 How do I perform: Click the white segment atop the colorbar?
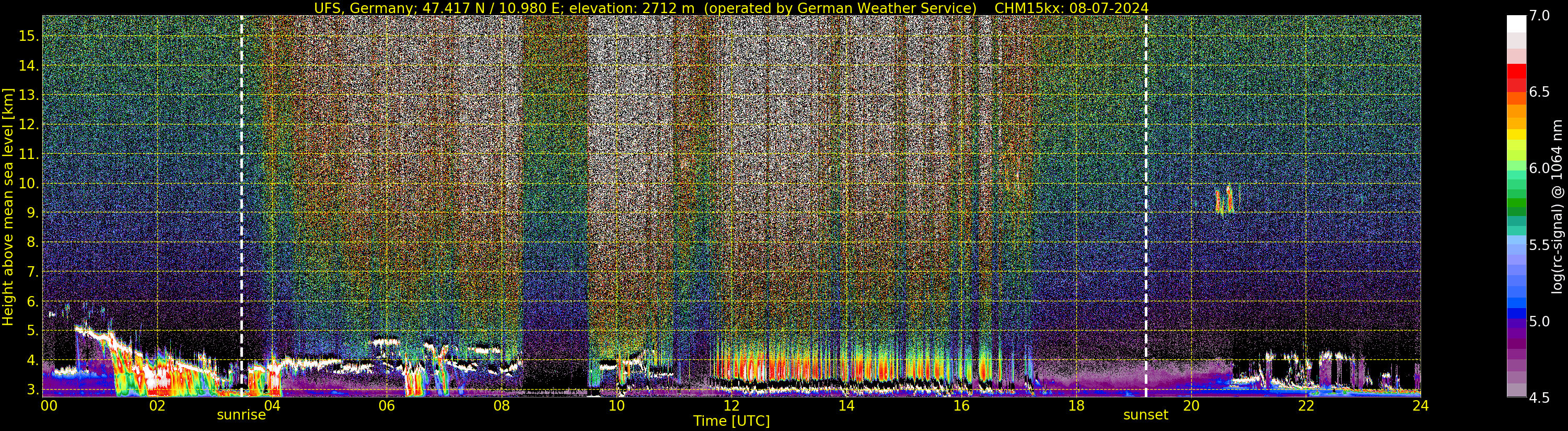point(1516,23)
